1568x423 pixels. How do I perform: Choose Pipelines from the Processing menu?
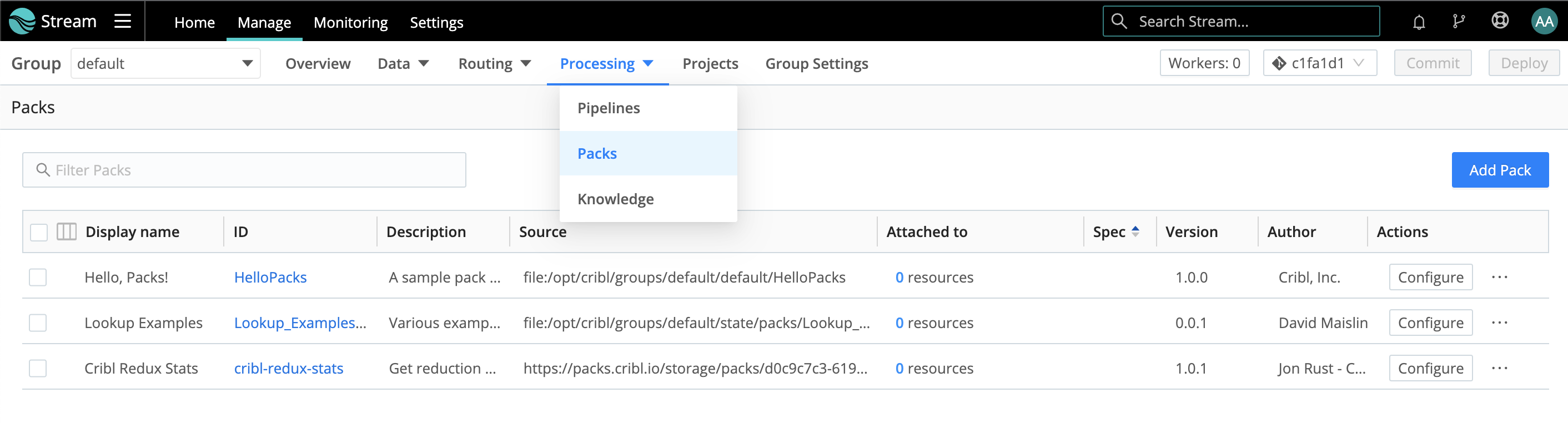coord(649,108)
